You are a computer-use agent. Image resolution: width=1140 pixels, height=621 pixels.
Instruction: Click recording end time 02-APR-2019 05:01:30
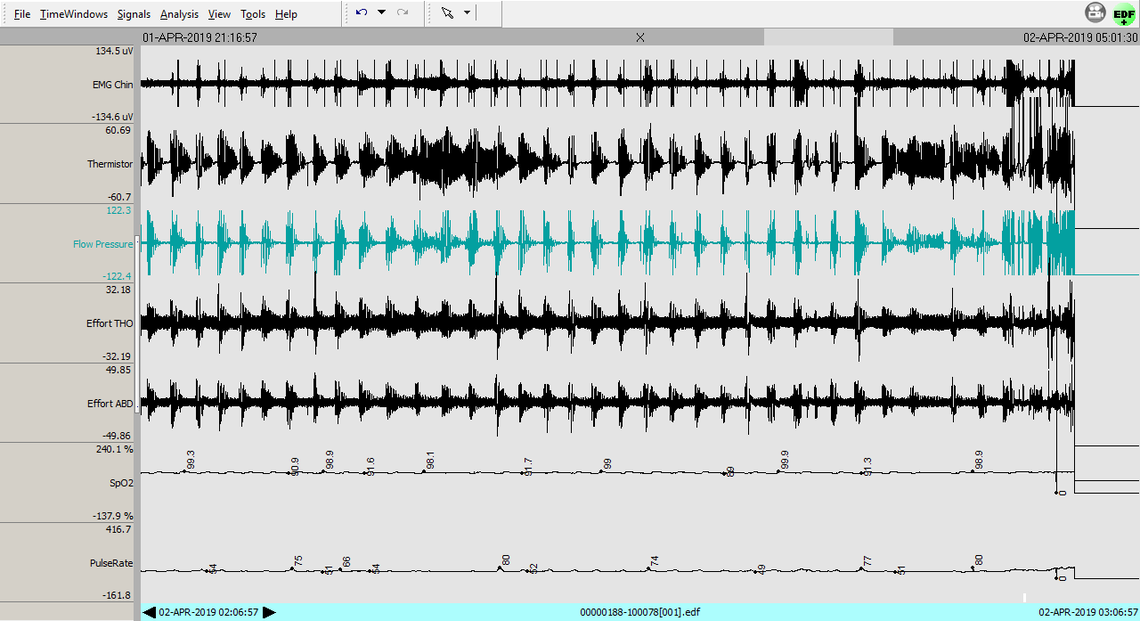coord(1080,37)
